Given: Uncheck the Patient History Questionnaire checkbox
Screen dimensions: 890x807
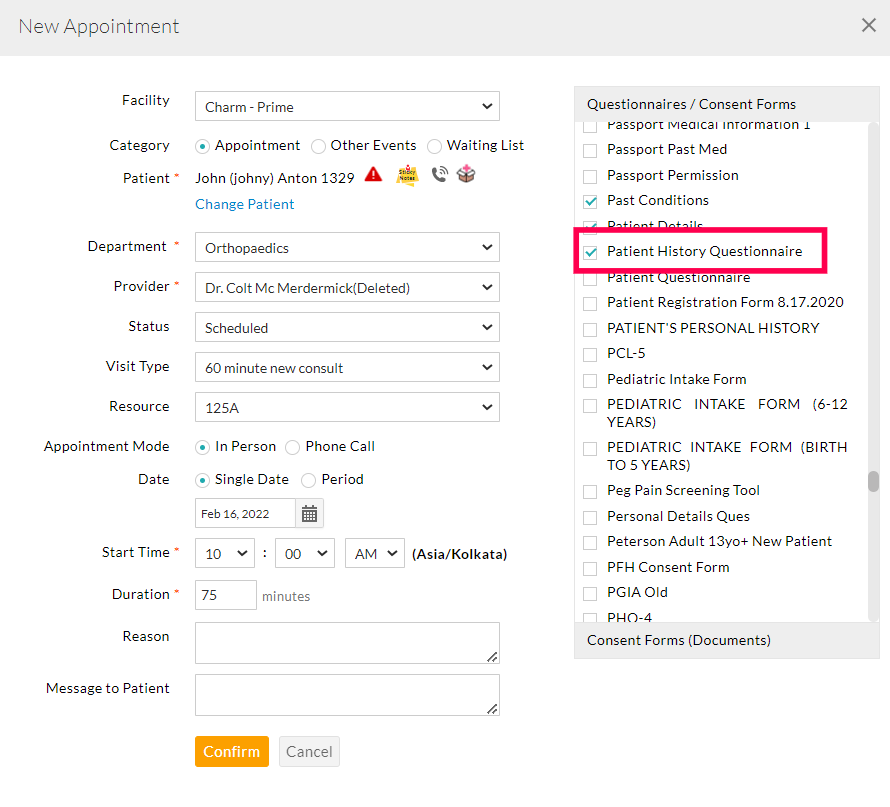Looking at the screenshot, I should [590, 252].
